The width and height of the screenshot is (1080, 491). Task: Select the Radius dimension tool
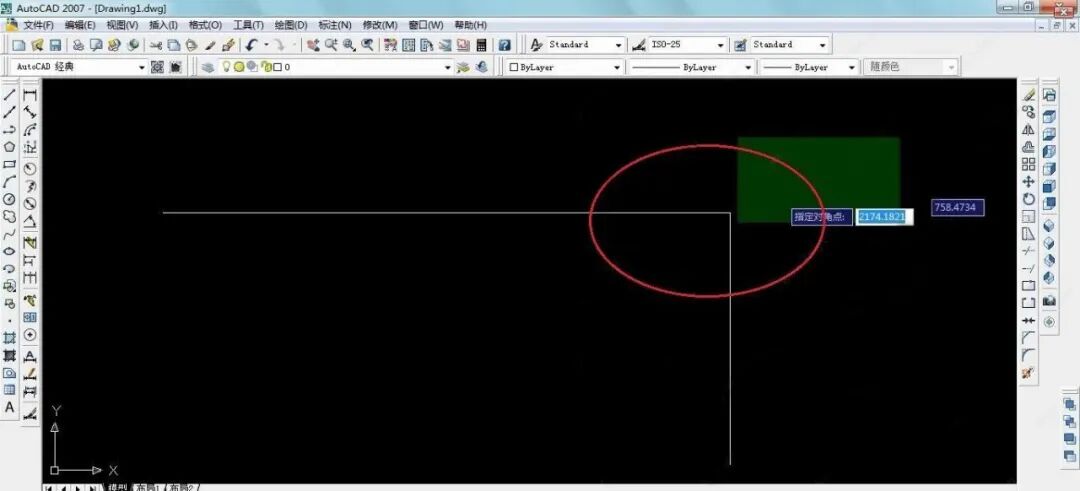[30, 168]
